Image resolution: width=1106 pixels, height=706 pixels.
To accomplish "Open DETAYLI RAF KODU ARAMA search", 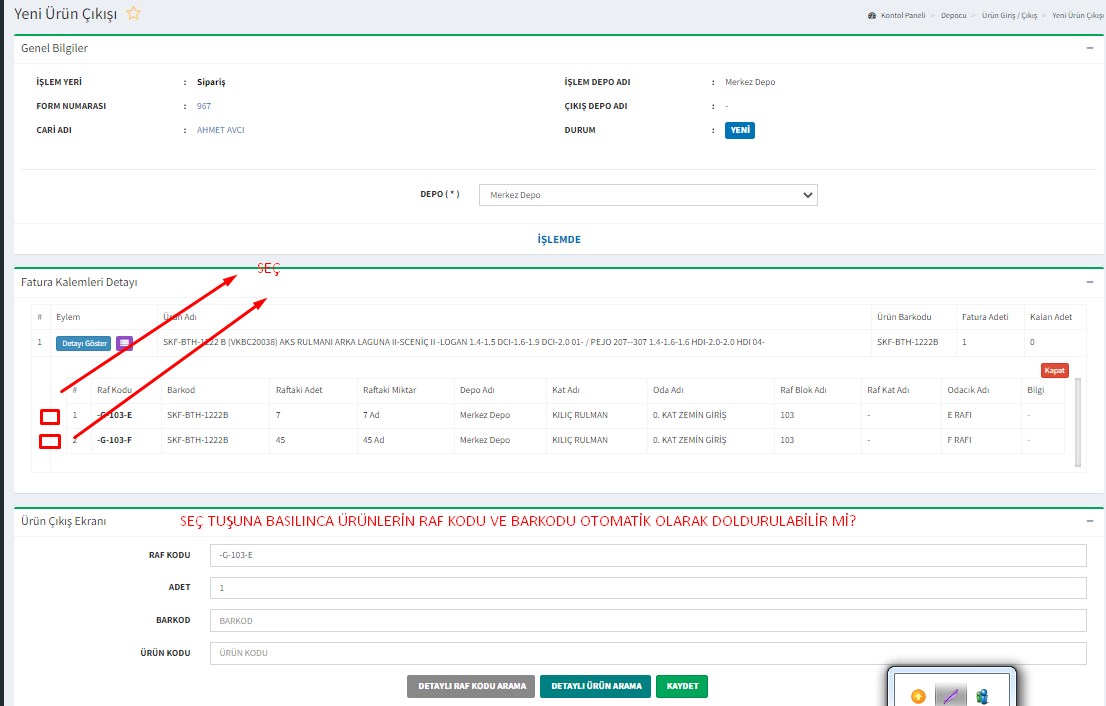I will point(470,686).
